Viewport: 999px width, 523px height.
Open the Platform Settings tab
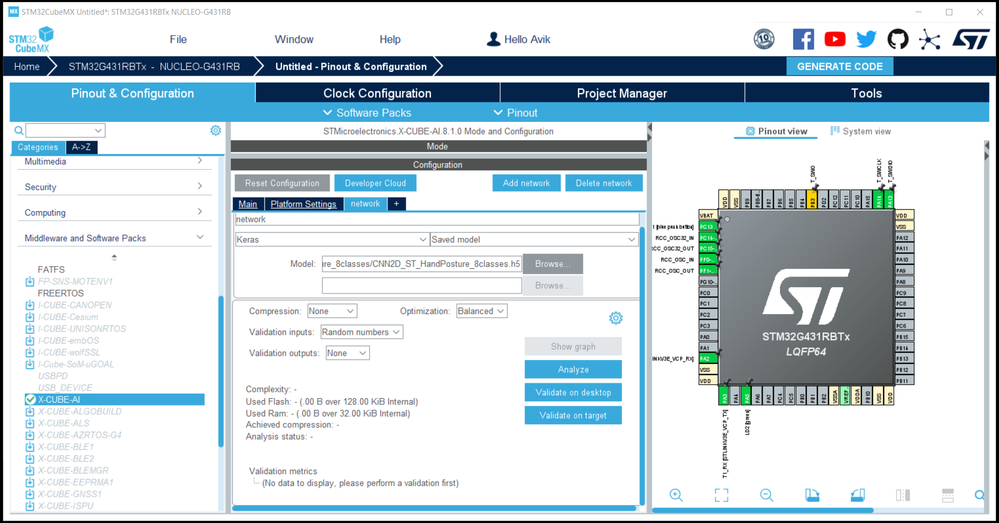tap(303, 204)
